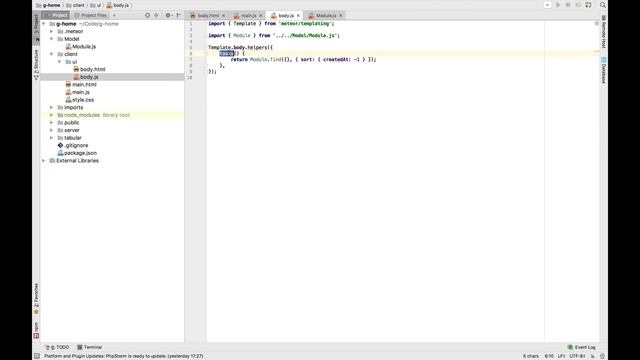Collapse the ui folder

pyautogui.click(x=60, y=62)
